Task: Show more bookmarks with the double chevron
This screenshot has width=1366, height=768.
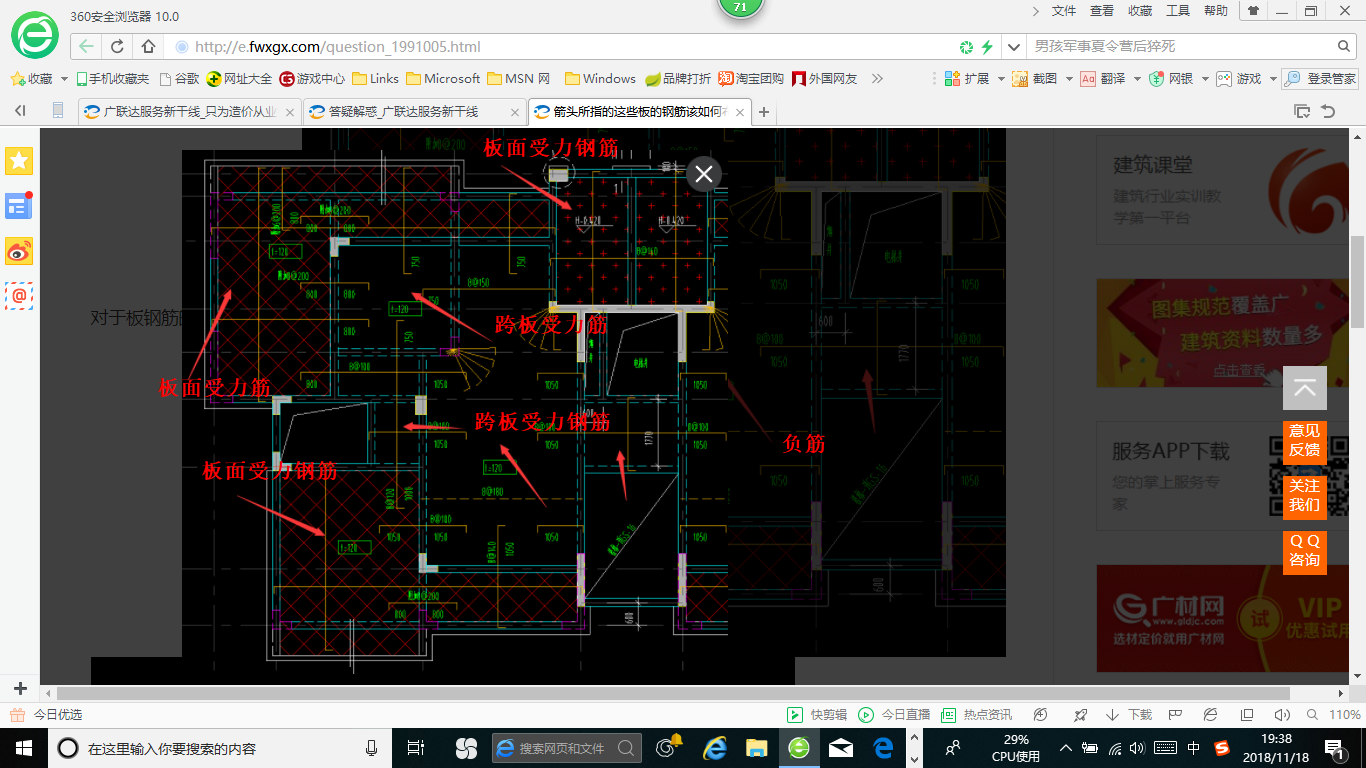Action: 878,78
